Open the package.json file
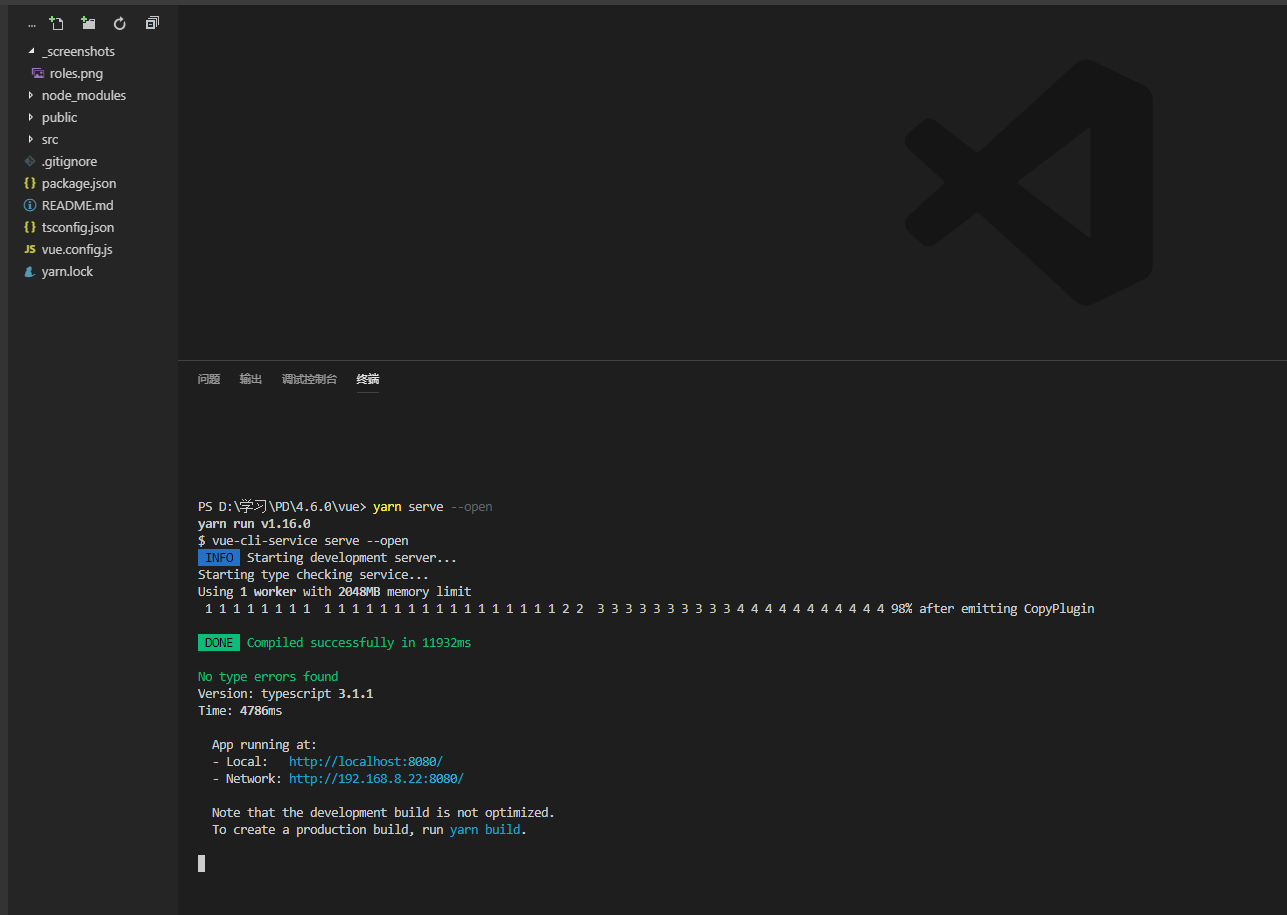This screenshot has height=915, width=1287. [x=79, y=183]
